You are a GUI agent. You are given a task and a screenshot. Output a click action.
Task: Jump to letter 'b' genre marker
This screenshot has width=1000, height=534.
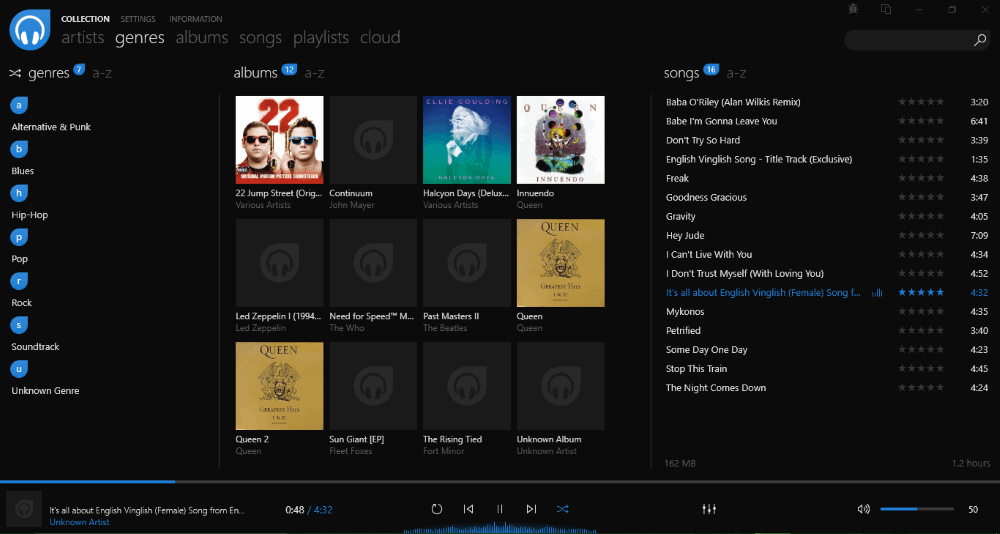[19, 149]
